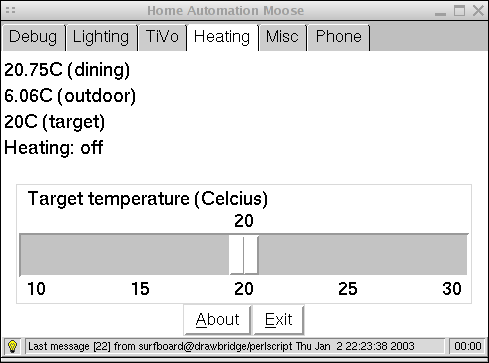Select the TiVo tab
This screenshot has height=363, width=489.
click(162, 37)
